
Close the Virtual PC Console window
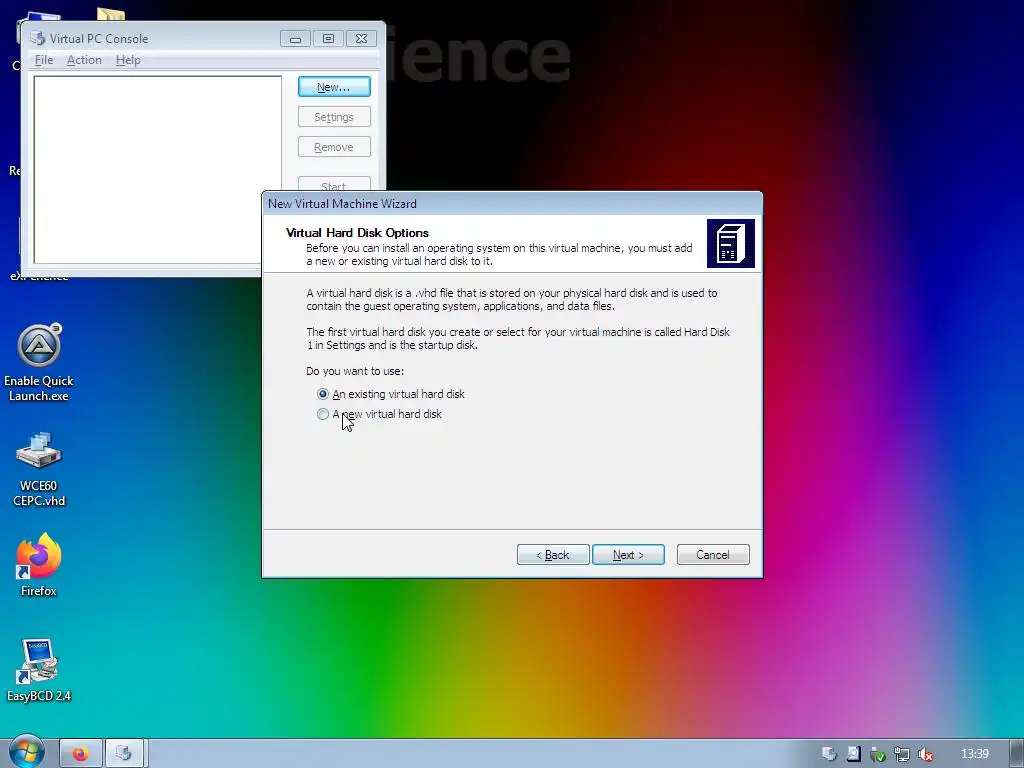(x=361, y=39)
